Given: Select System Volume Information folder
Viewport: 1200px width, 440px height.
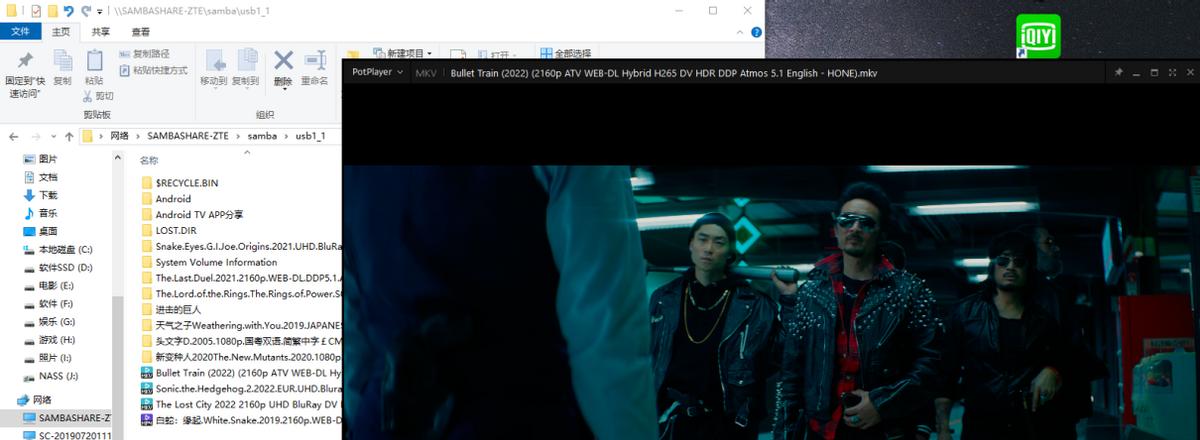Looking at the screenshot, I should pos(208,262).
